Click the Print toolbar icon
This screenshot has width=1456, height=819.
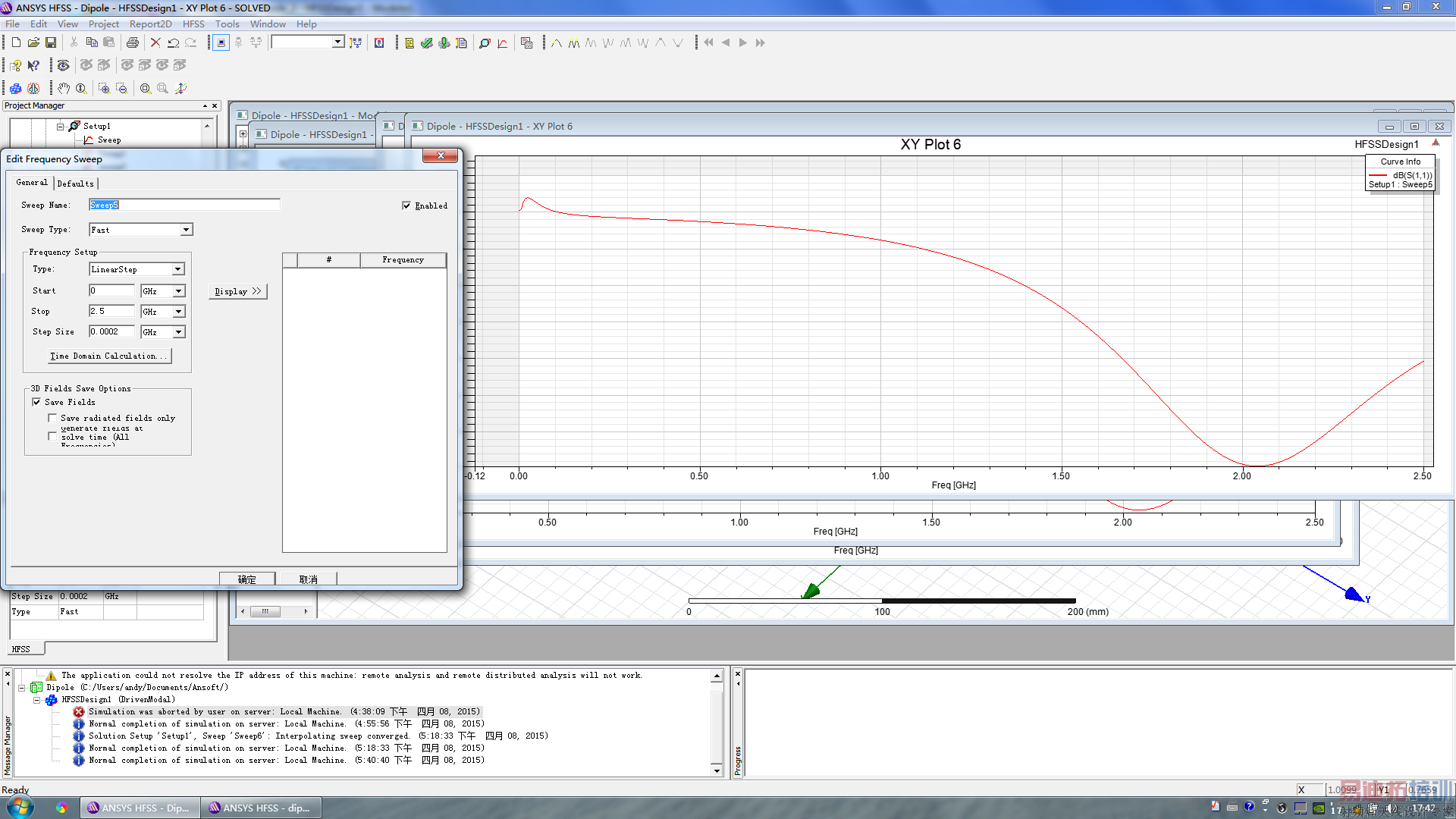pyautogui.click(x=133, y=43)
